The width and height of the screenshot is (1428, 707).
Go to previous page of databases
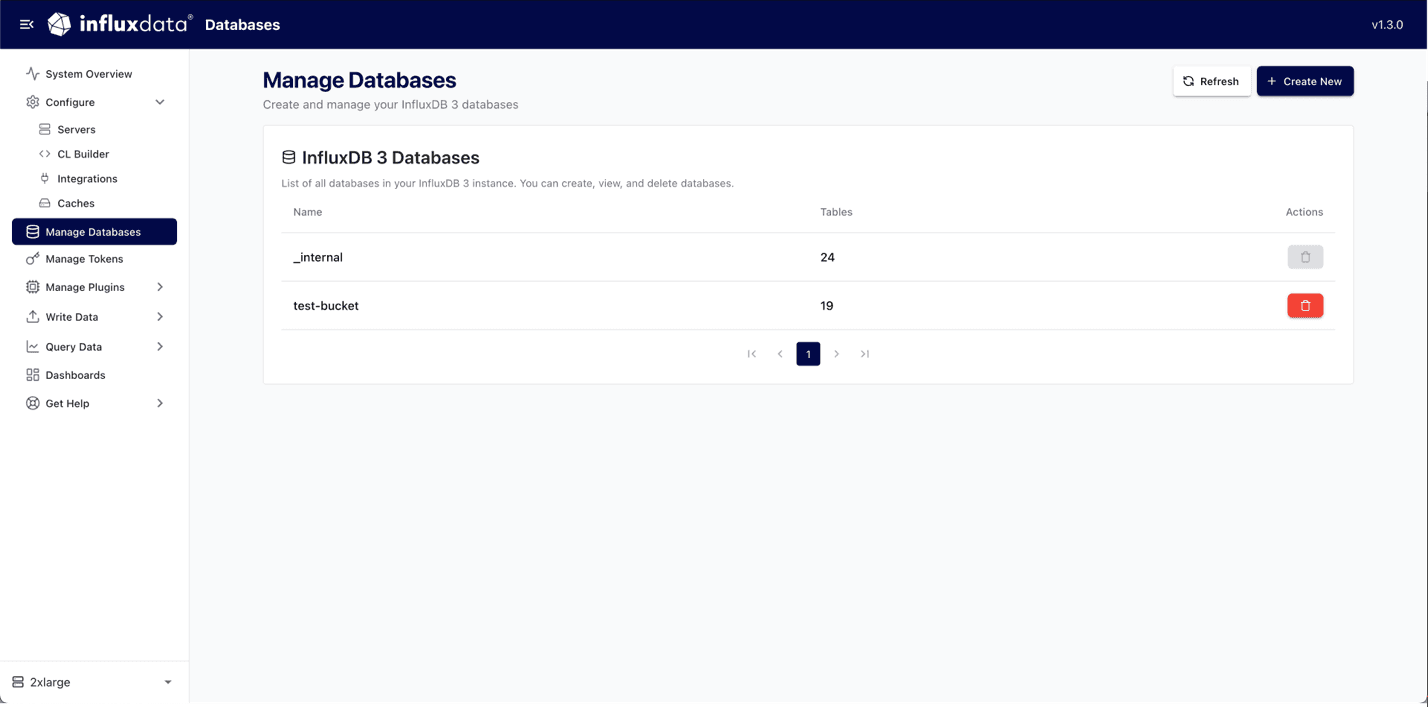tap(780, 354)
